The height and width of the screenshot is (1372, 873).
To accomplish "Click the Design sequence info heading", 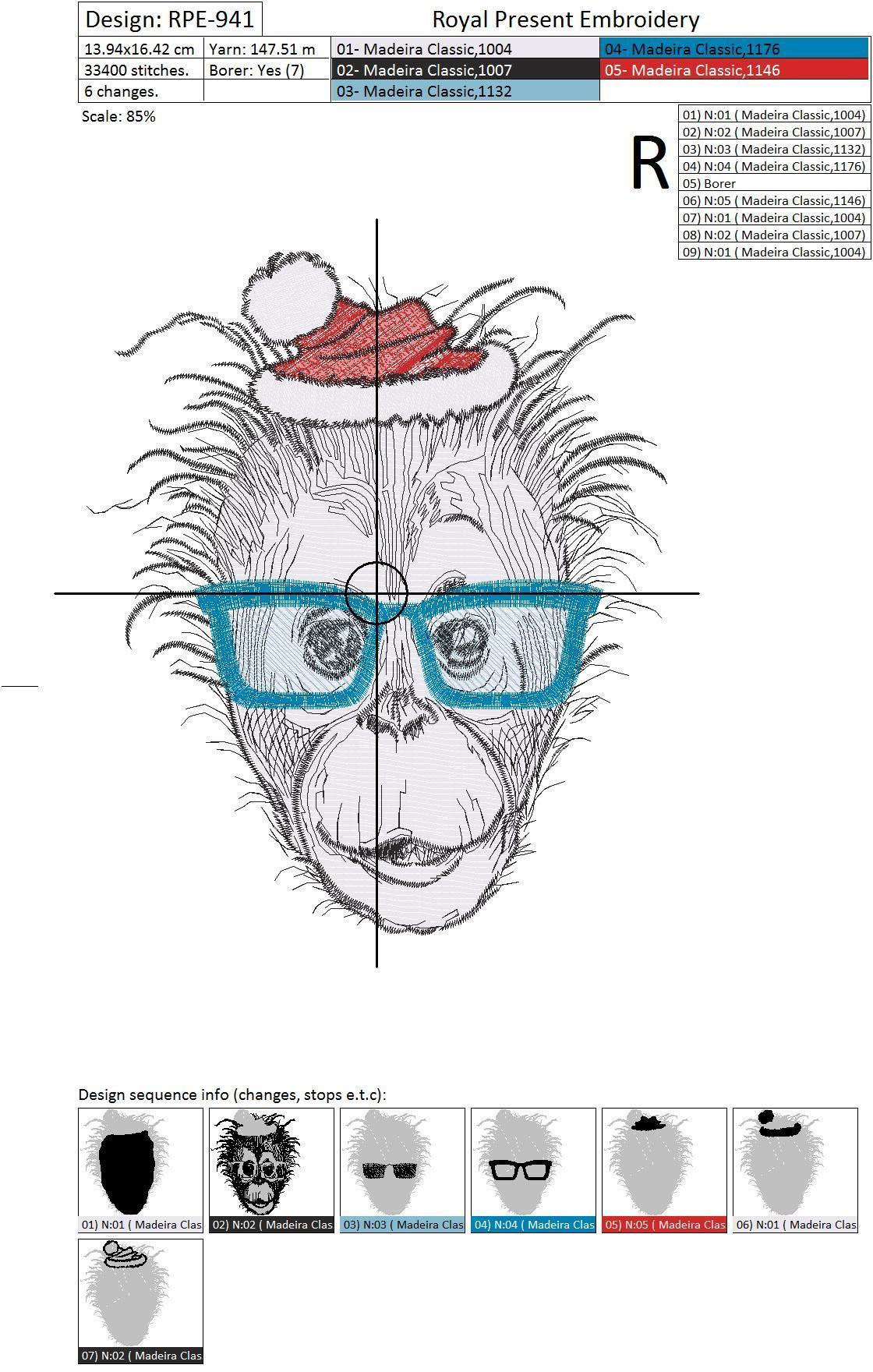I will (x=232, y=1094).
